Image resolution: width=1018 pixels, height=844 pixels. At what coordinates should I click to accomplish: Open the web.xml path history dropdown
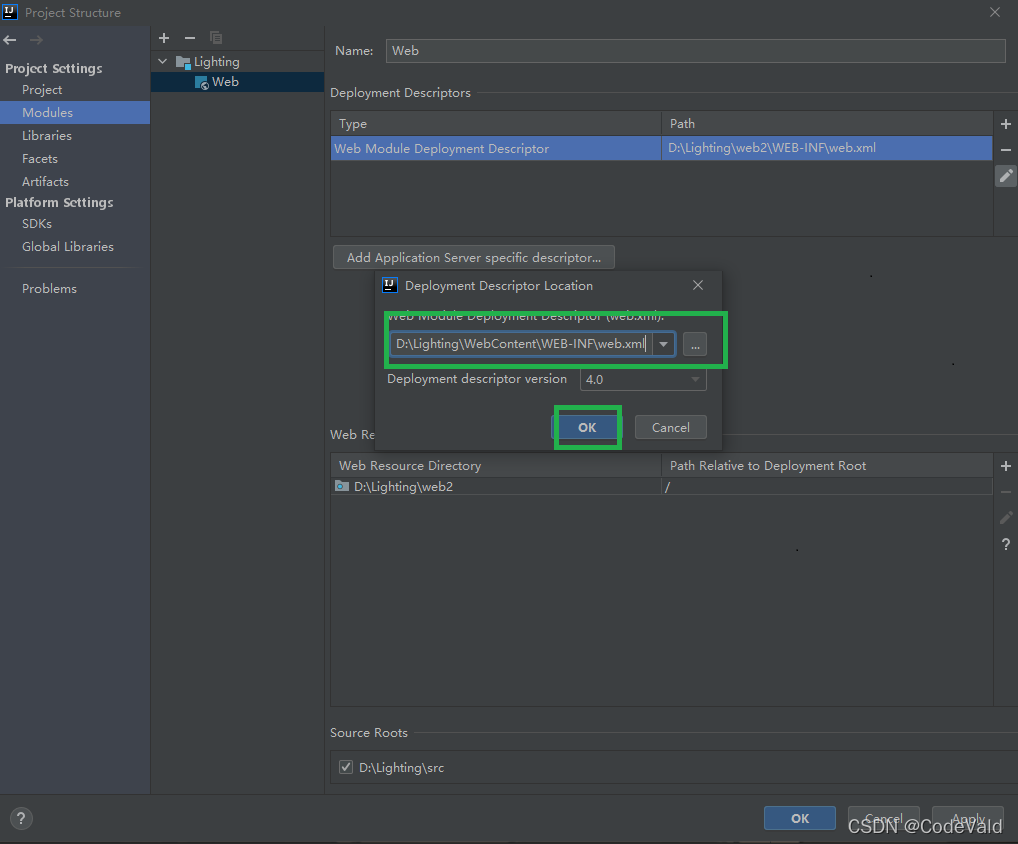point(664,344)
